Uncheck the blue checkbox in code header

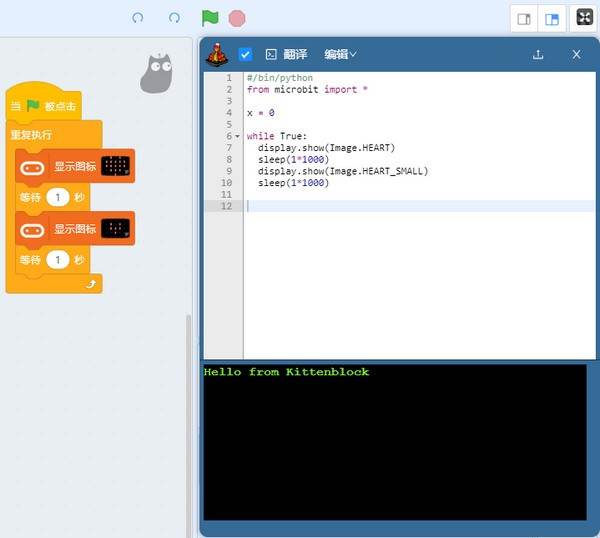pyautogui.click(x=245, y=54)
